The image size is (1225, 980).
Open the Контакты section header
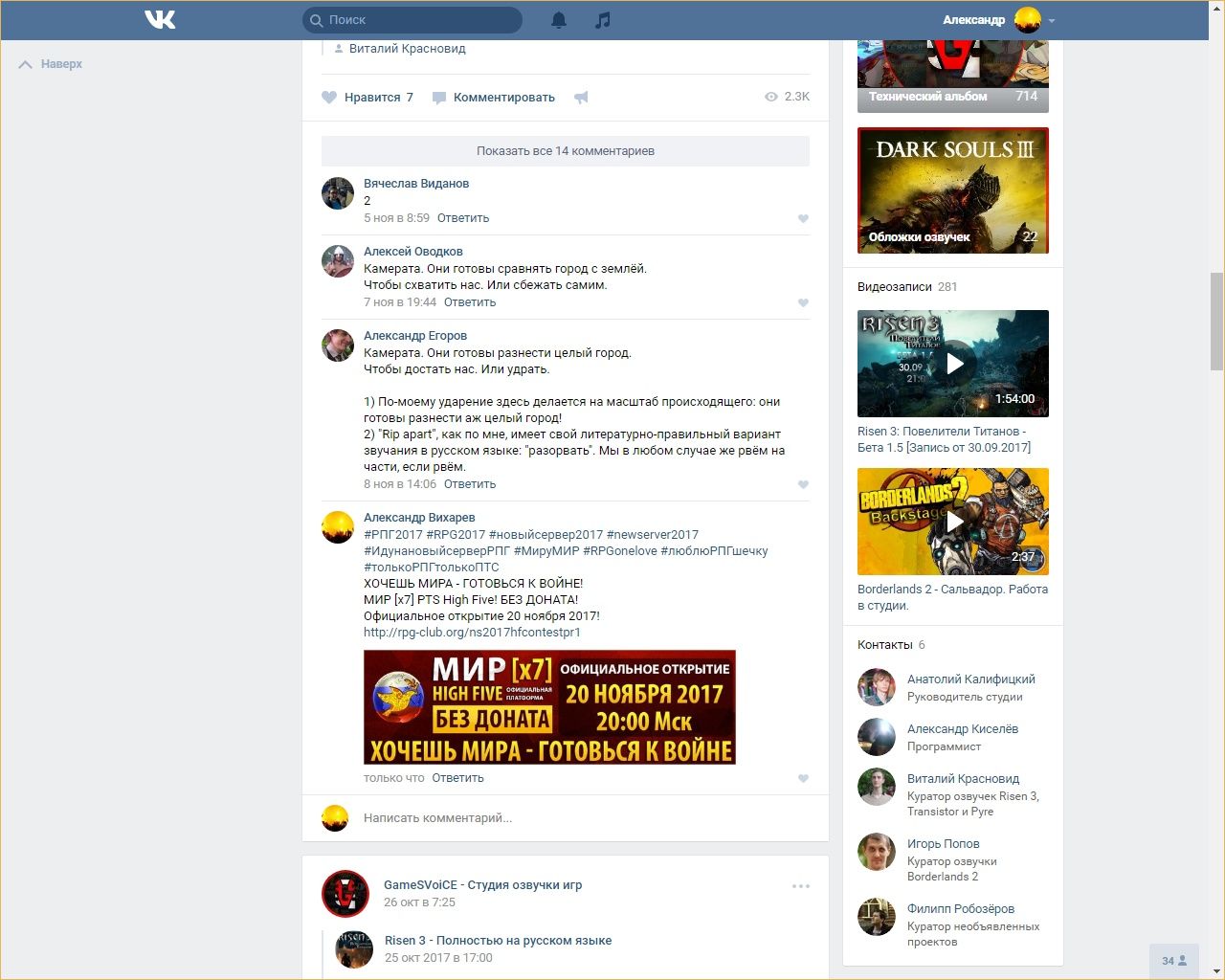(885, 644)
